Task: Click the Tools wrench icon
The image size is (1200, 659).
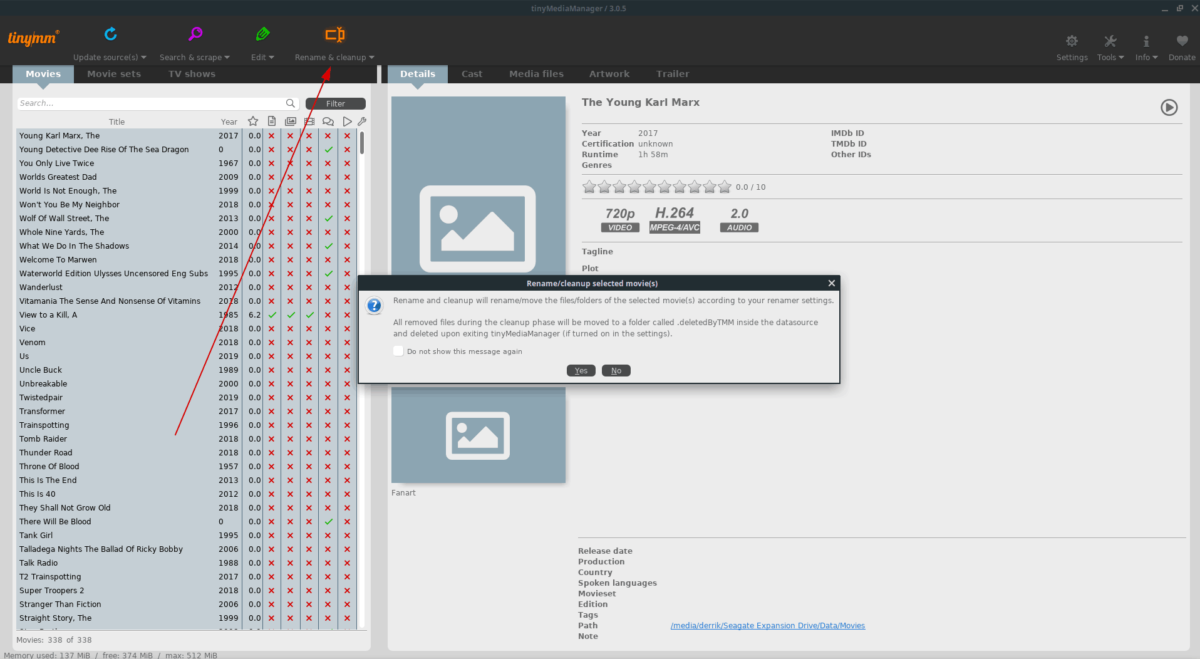Action: pos(1108,41)
